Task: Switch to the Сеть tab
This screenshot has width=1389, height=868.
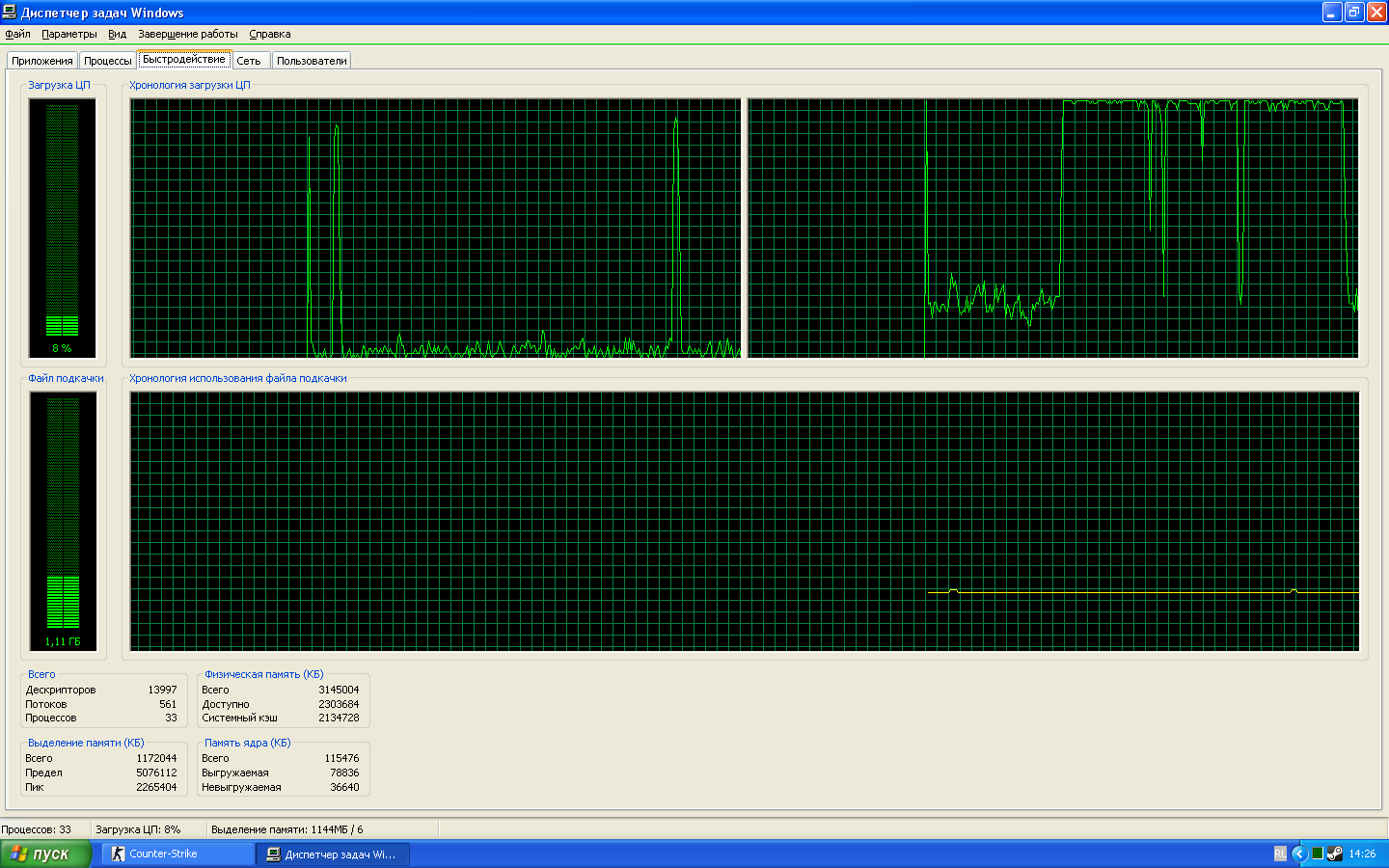Action: (249, 60)
